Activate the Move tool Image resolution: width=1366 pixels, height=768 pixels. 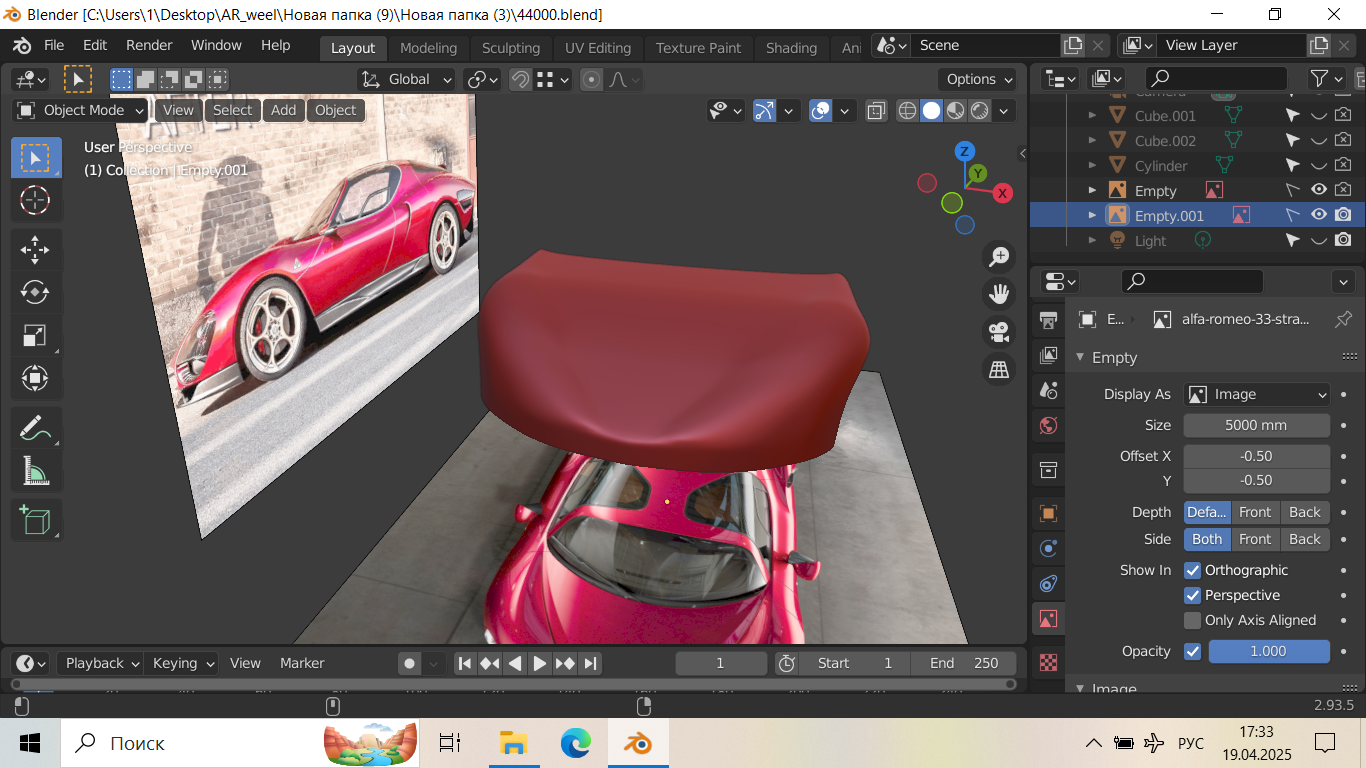35,249
